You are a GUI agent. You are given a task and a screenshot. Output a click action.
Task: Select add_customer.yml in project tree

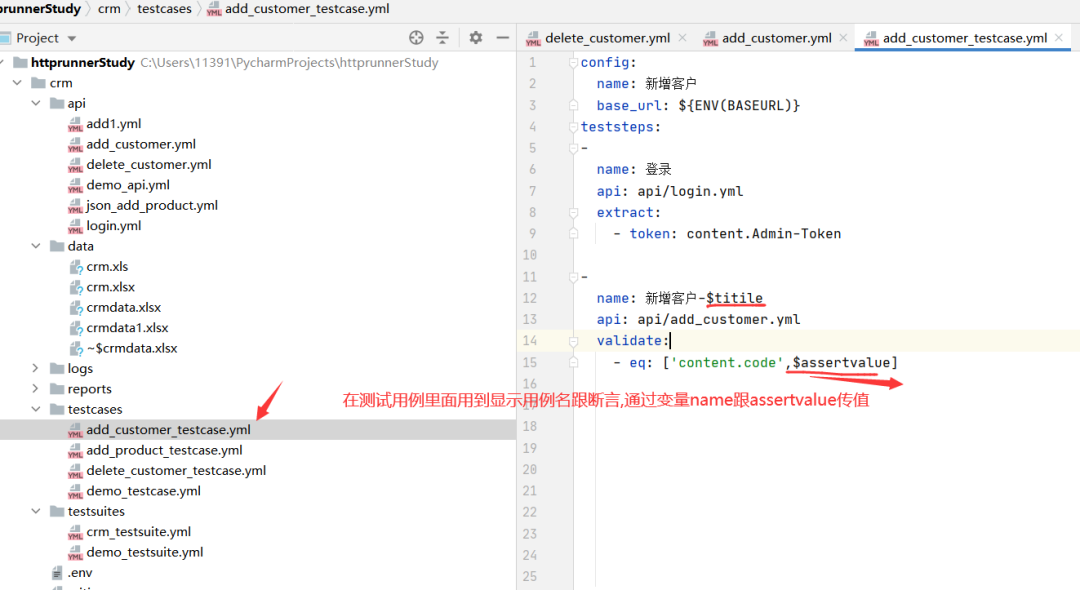[141, 144]
